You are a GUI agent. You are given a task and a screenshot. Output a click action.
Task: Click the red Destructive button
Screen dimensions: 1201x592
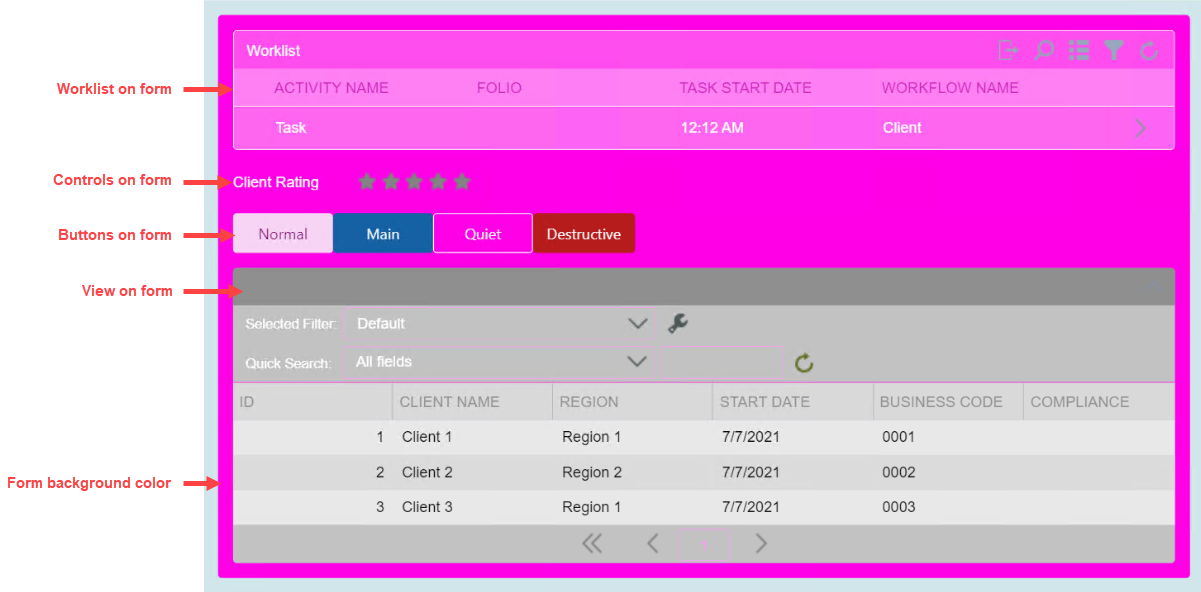tap(584, 233)
